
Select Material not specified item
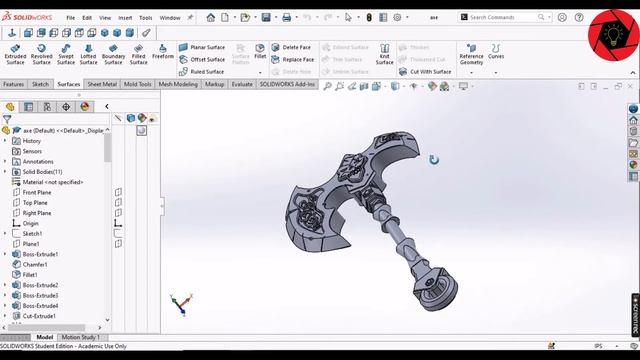point(48,182)
